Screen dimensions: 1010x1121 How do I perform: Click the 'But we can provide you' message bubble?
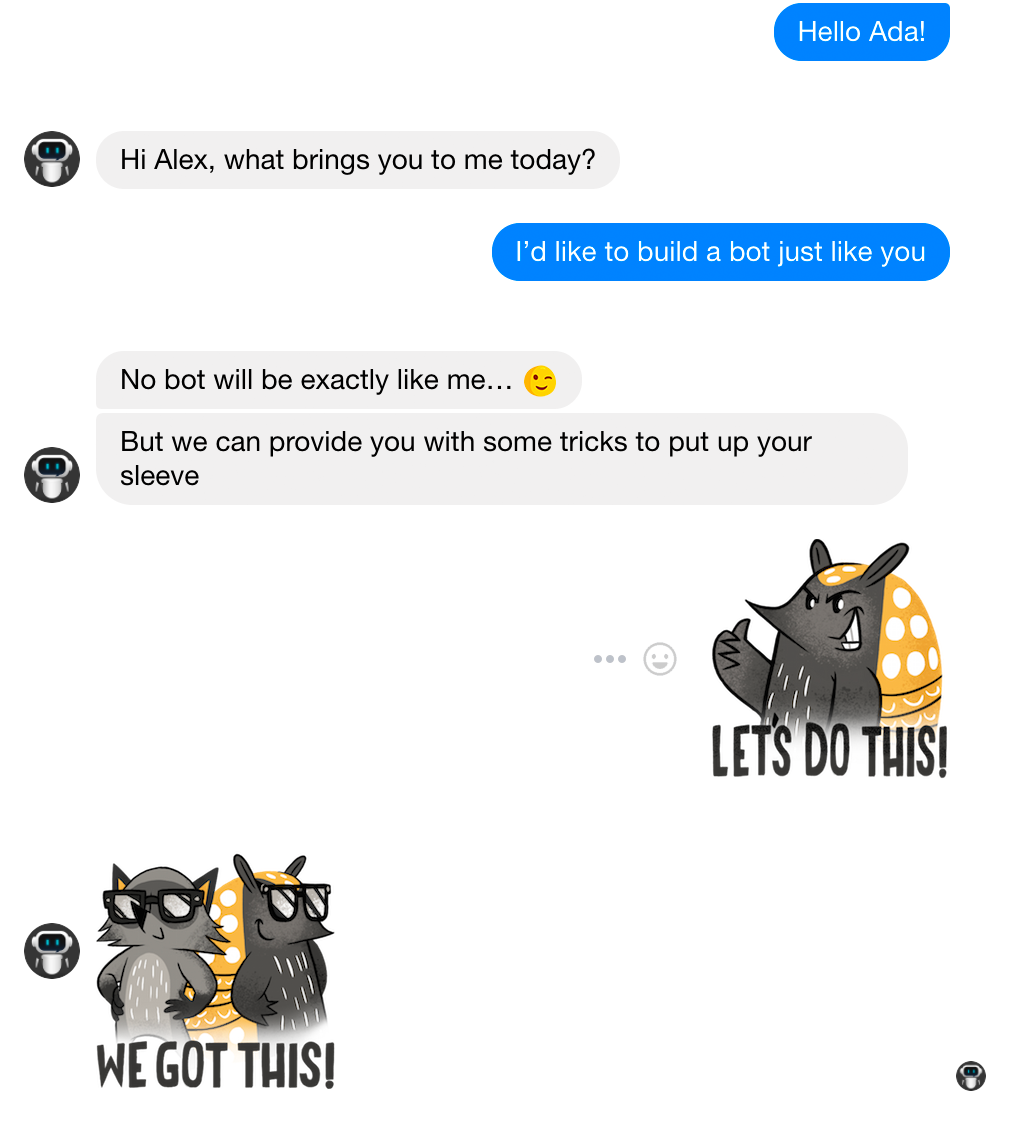502,459
